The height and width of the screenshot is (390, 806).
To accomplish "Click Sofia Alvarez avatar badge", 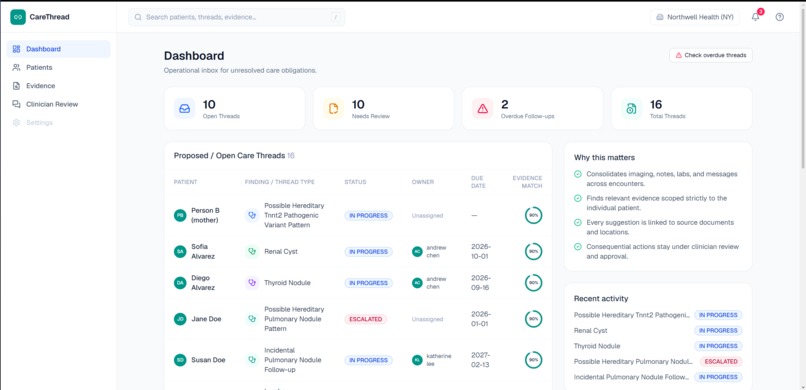I will click(180, 252).
